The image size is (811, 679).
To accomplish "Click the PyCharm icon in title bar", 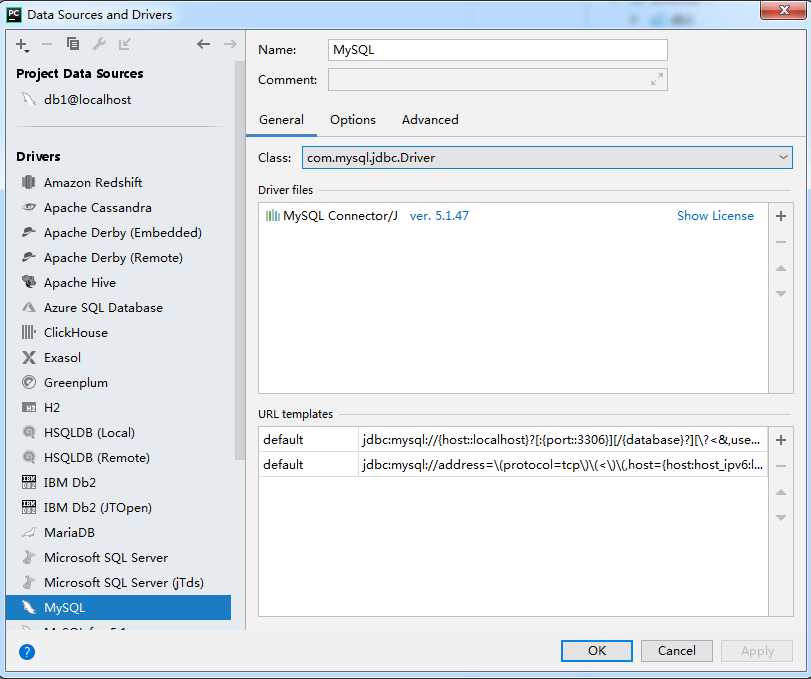I will pos(14,14).
